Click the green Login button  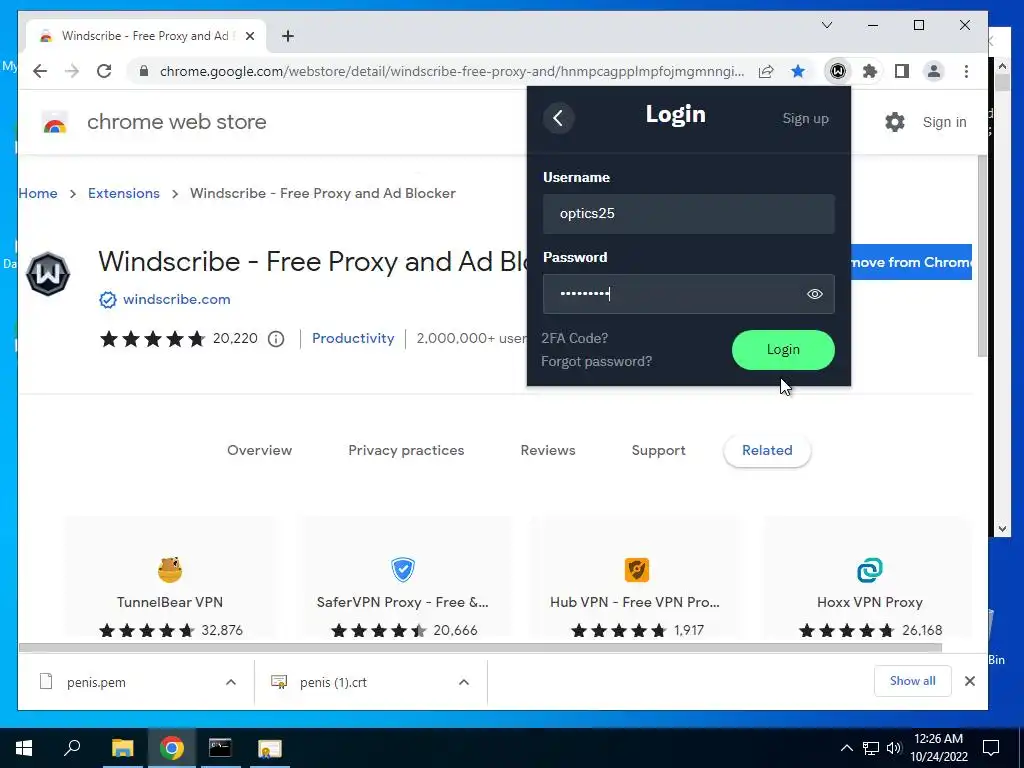click(783, 350)
